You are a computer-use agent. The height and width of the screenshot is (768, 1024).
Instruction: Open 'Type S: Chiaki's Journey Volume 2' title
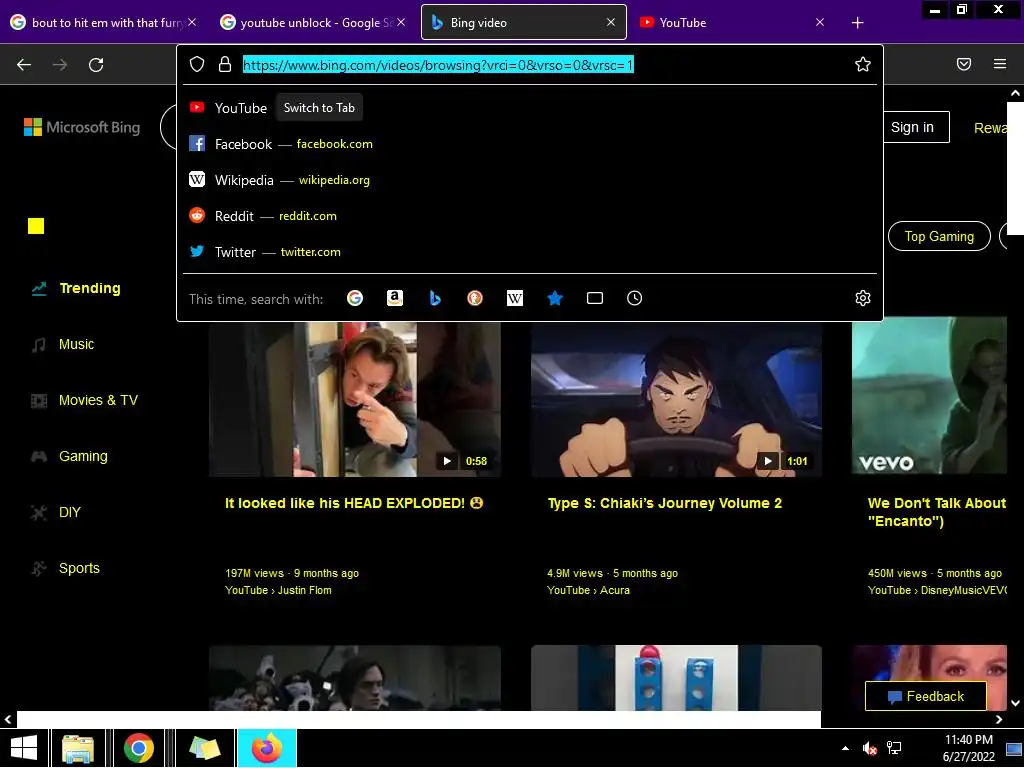point(665,503)
